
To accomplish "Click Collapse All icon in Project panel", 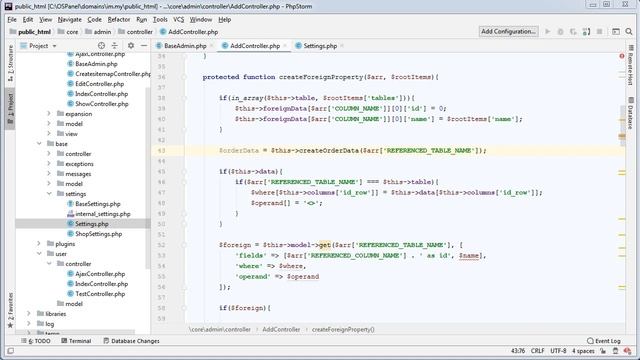I will [x=114, y=46].
